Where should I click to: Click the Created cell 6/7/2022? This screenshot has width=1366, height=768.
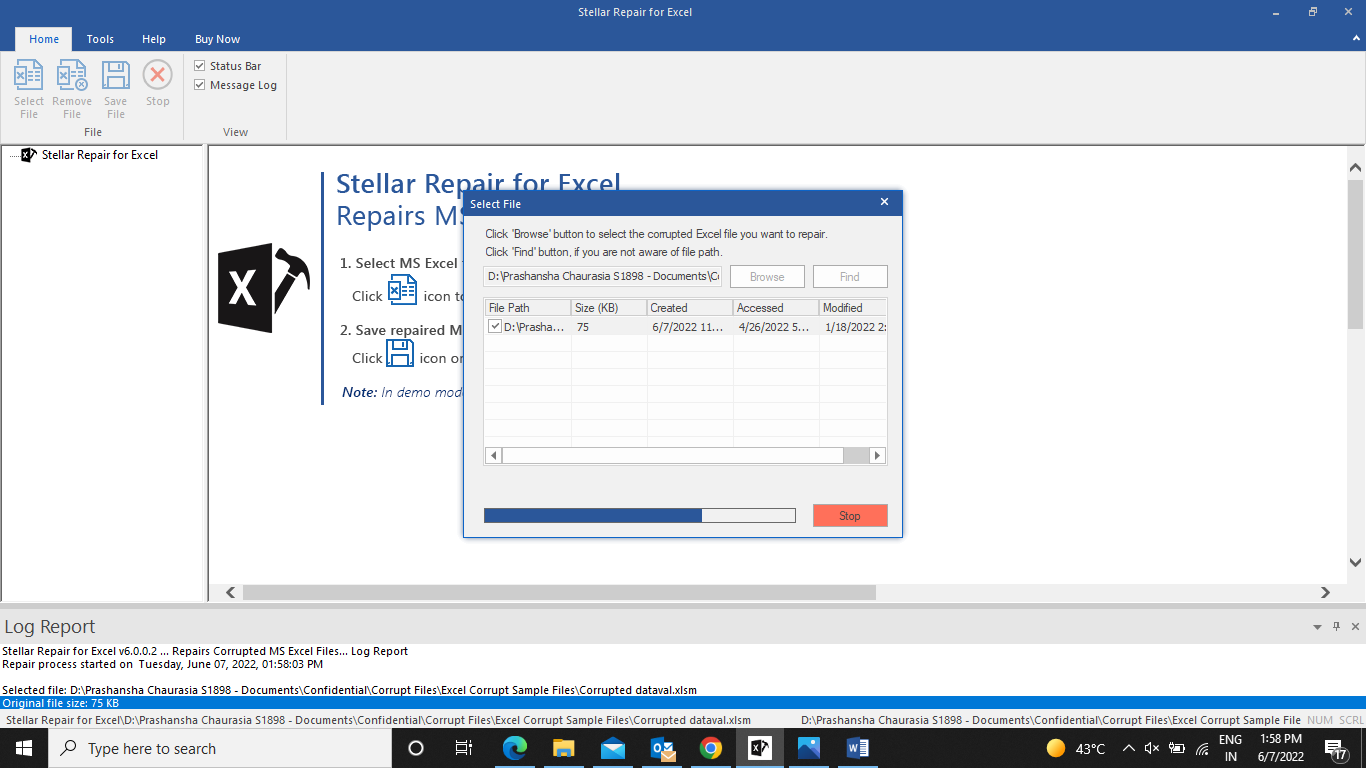point(688,327)
